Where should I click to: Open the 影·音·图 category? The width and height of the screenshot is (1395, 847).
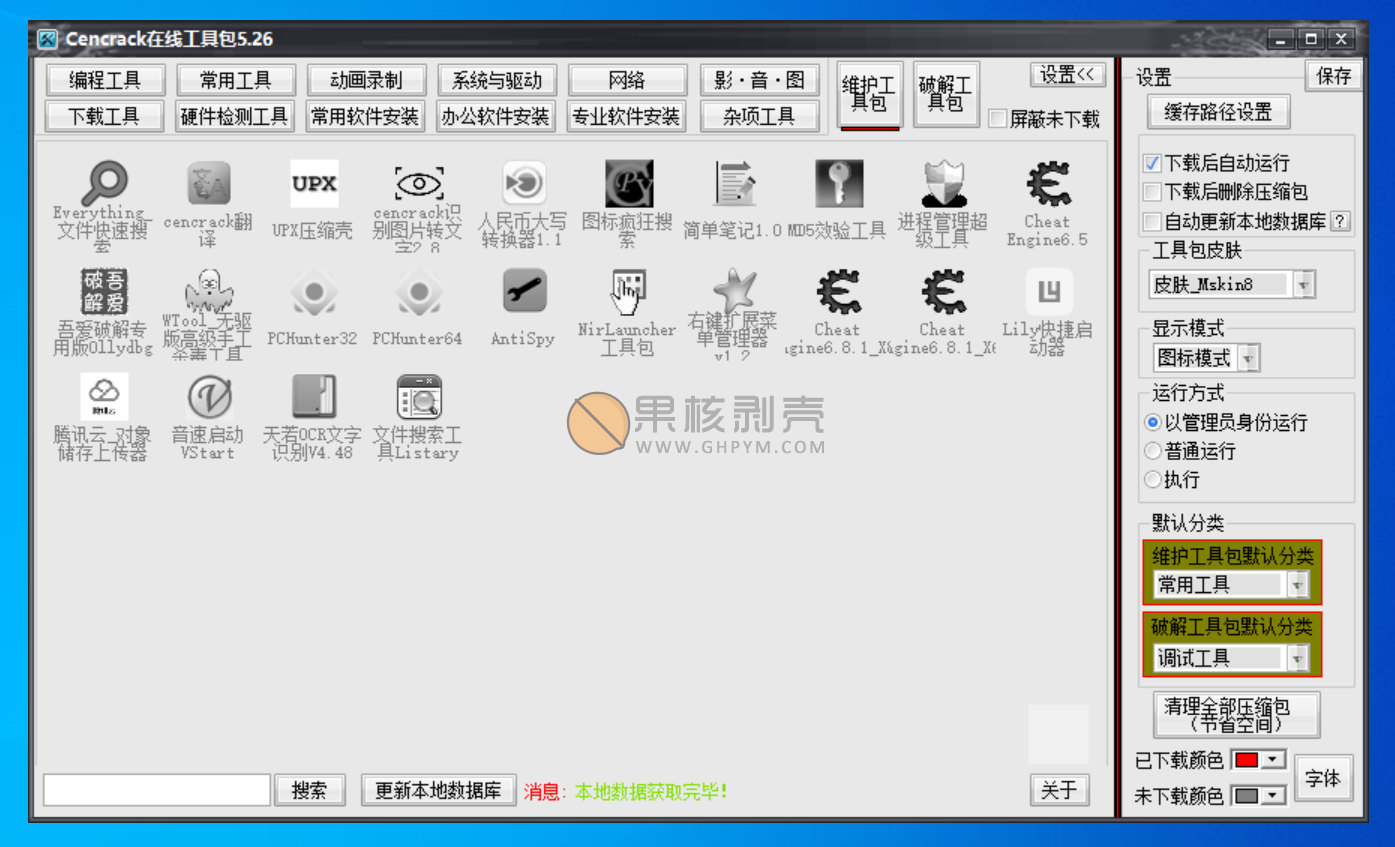[759, 80]
